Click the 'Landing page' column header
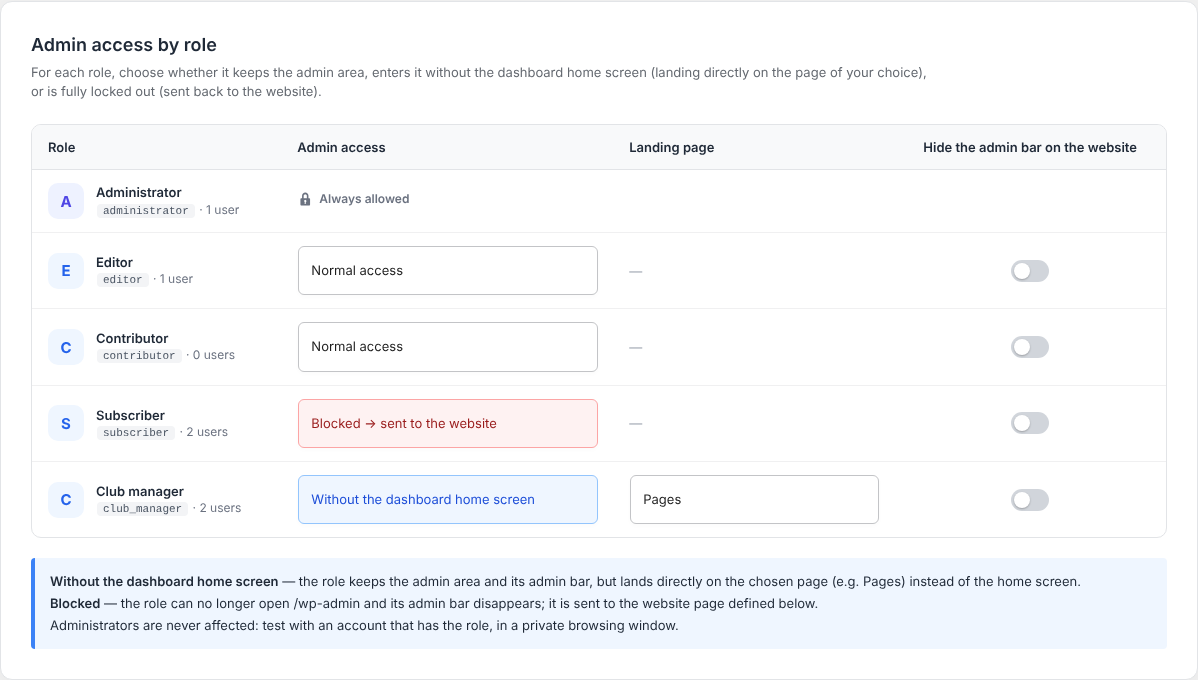The height and width of the screenshot is (680, 1198). [x=672, y=147]
